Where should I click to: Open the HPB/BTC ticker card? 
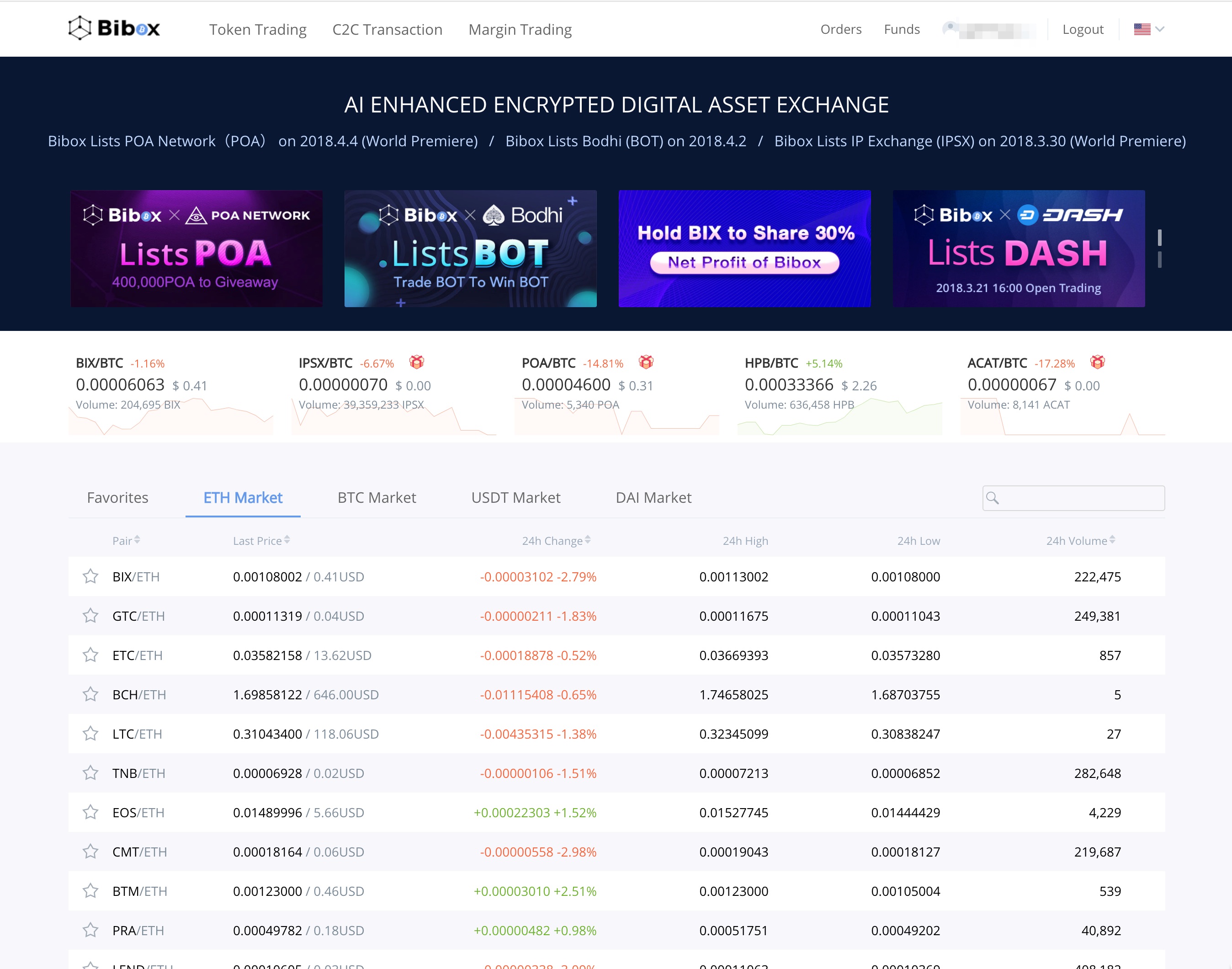point(839,394)
